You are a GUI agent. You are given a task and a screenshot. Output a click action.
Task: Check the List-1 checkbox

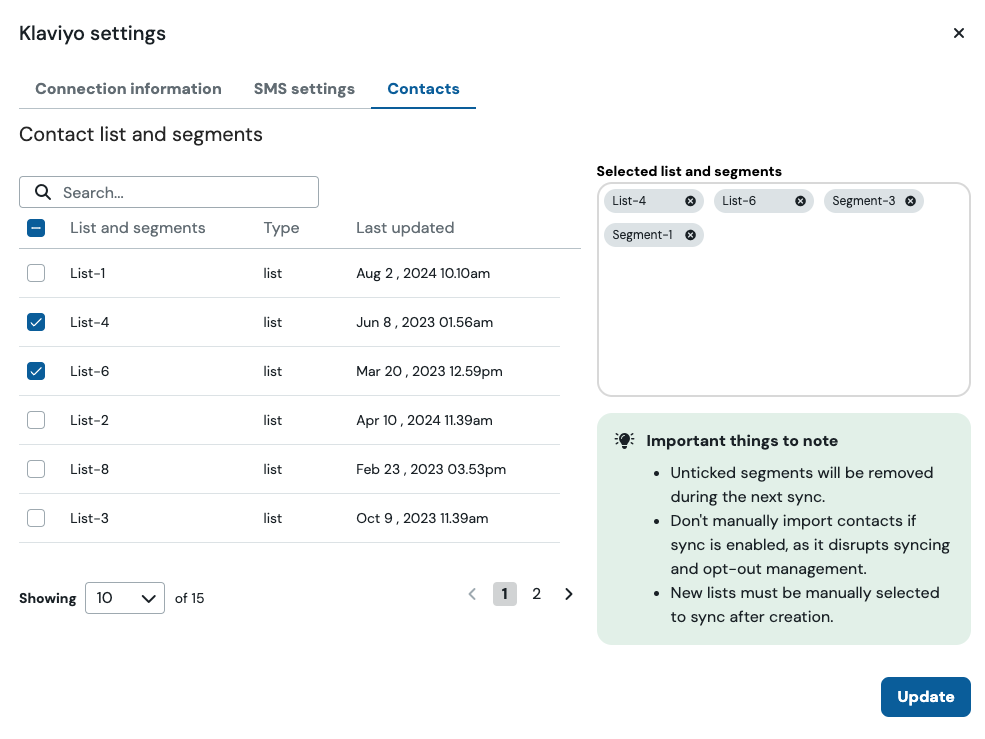coord(36,273)
